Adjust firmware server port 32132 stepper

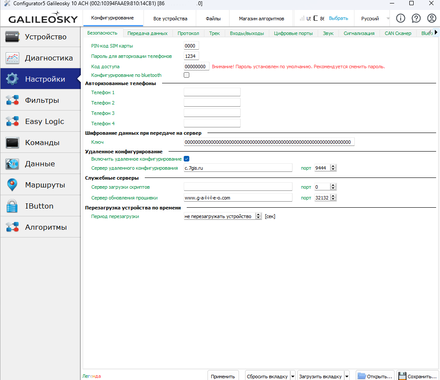pos(333,198)
